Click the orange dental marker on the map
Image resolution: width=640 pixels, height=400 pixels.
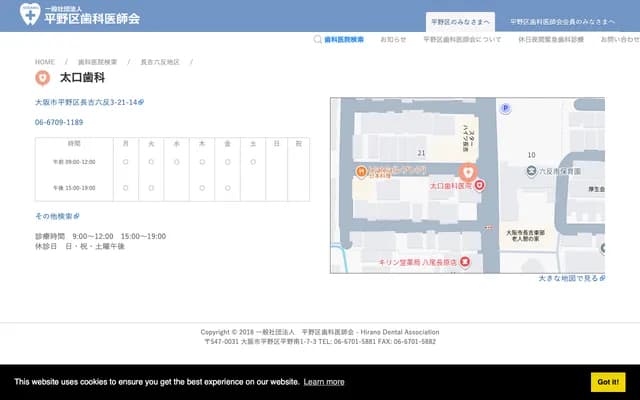467,171
